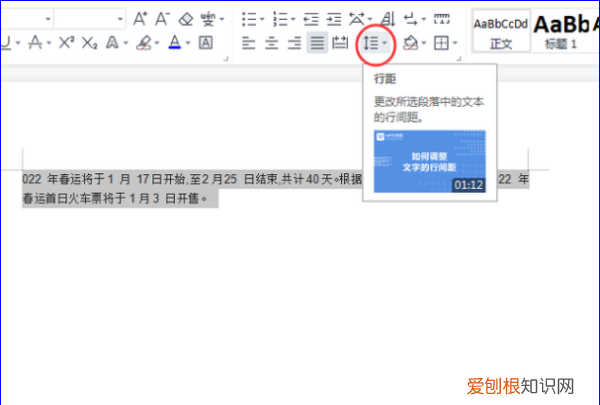
Task: Toggle underline formatting
Action: click(x=5, y=43)
